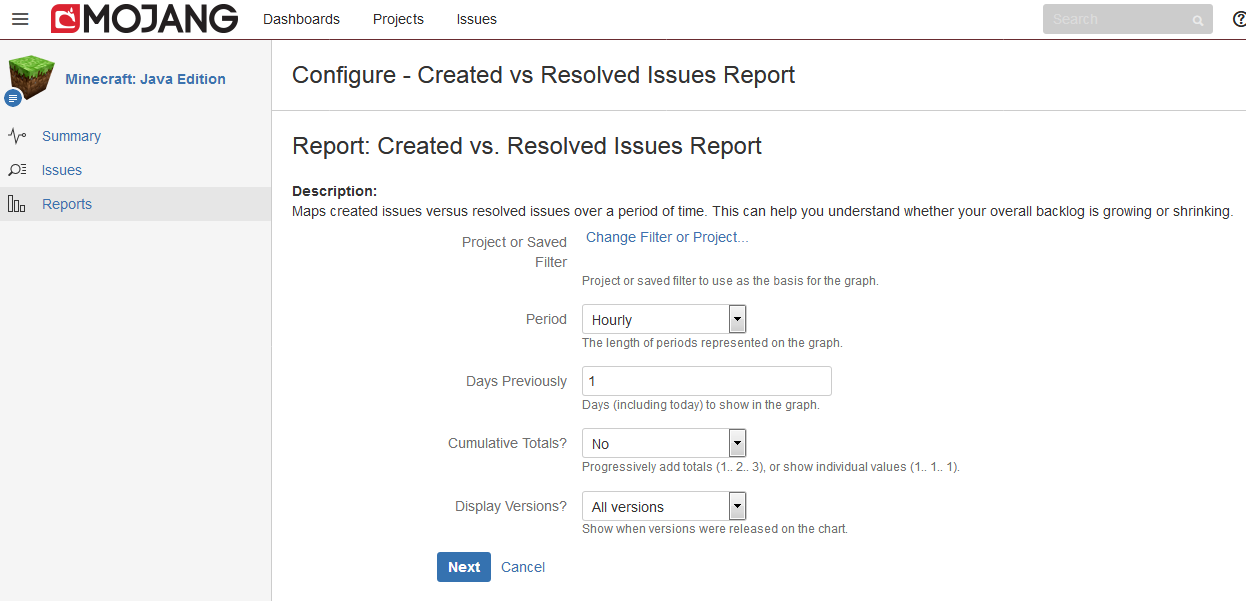The height and width of the screenshot is (601, 1246).
Task: Click the Issues magnifier list icon
Action: 17,170
